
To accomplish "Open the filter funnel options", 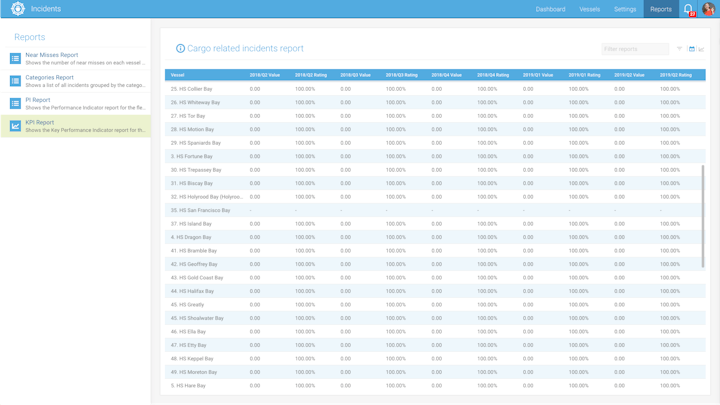I will click(x=680, y=49).
